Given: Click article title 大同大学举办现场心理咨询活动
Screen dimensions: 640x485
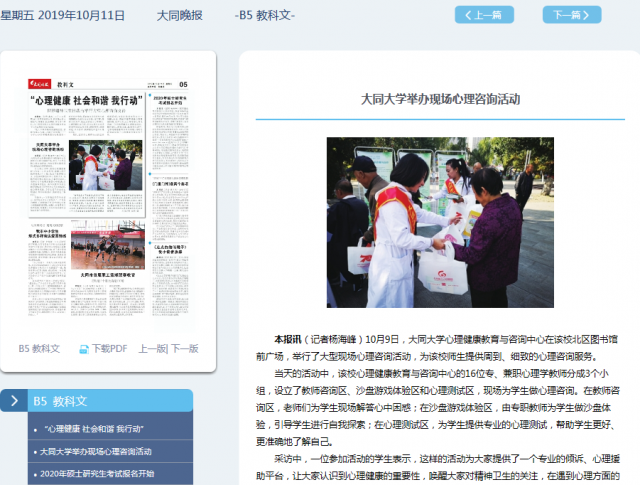Looking at the screenshot, I should point(440,99).
